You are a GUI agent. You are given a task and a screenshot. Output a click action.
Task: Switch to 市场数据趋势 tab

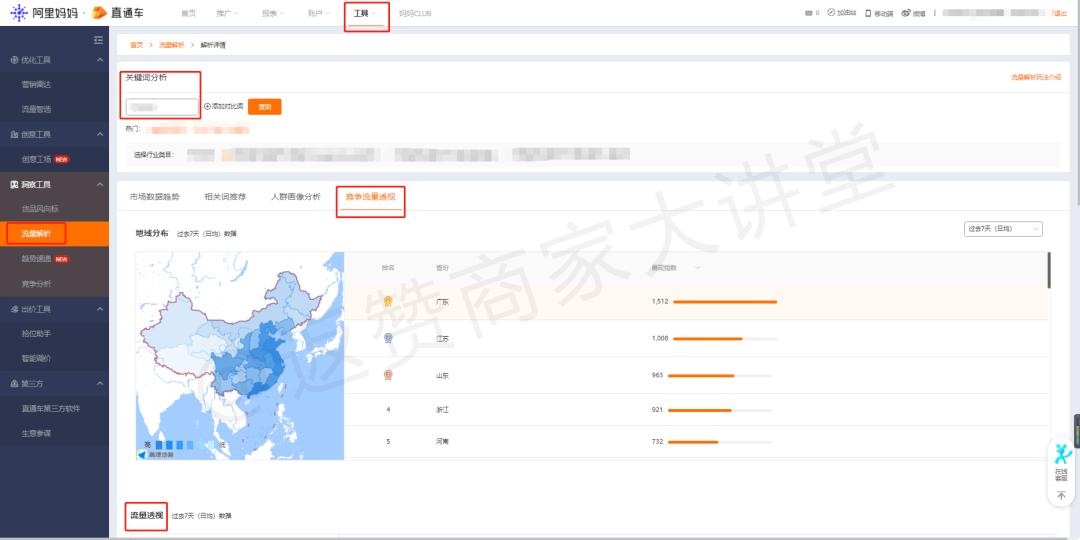pyautogui.click(x=155, y=197)
